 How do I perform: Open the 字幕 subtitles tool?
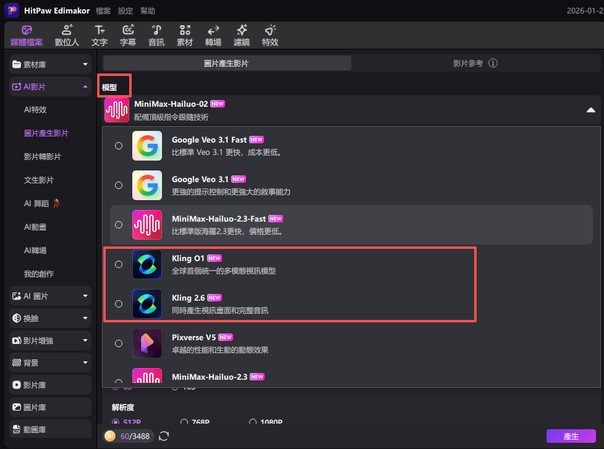coord(127,36)
